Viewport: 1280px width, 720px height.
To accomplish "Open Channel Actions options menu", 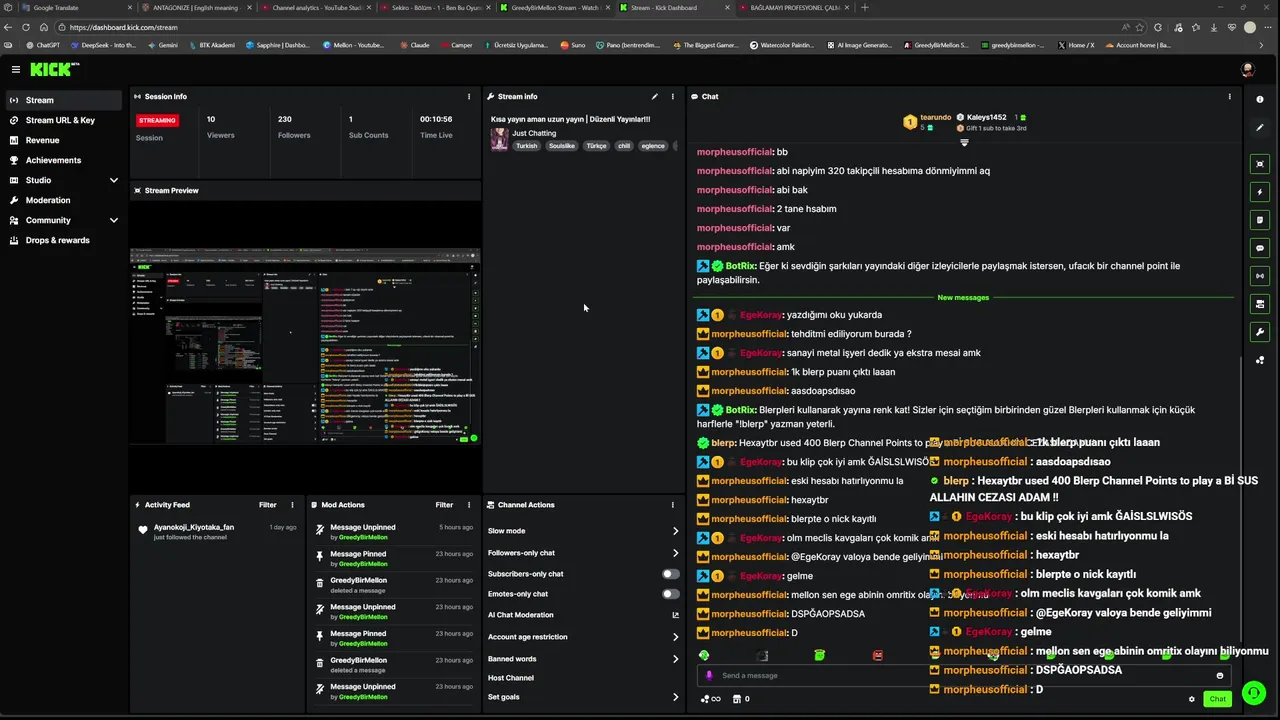I will 672,505.
